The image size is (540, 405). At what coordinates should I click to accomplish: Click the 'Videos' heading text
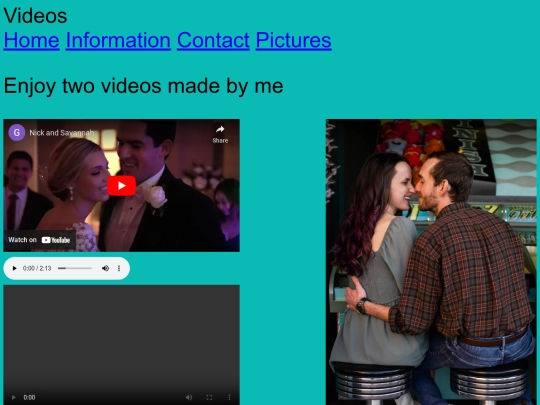(x=35, y=16)
